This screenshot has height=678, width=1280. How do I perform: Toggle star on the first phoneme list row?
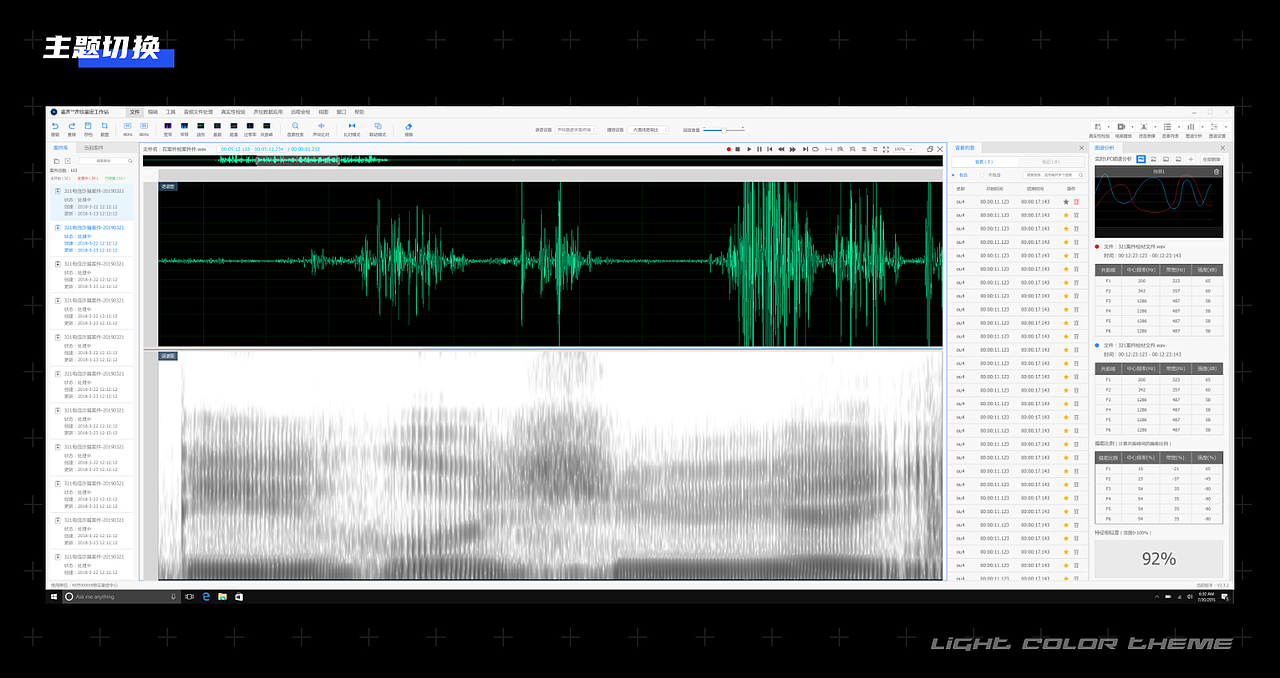pos(1066,202)
